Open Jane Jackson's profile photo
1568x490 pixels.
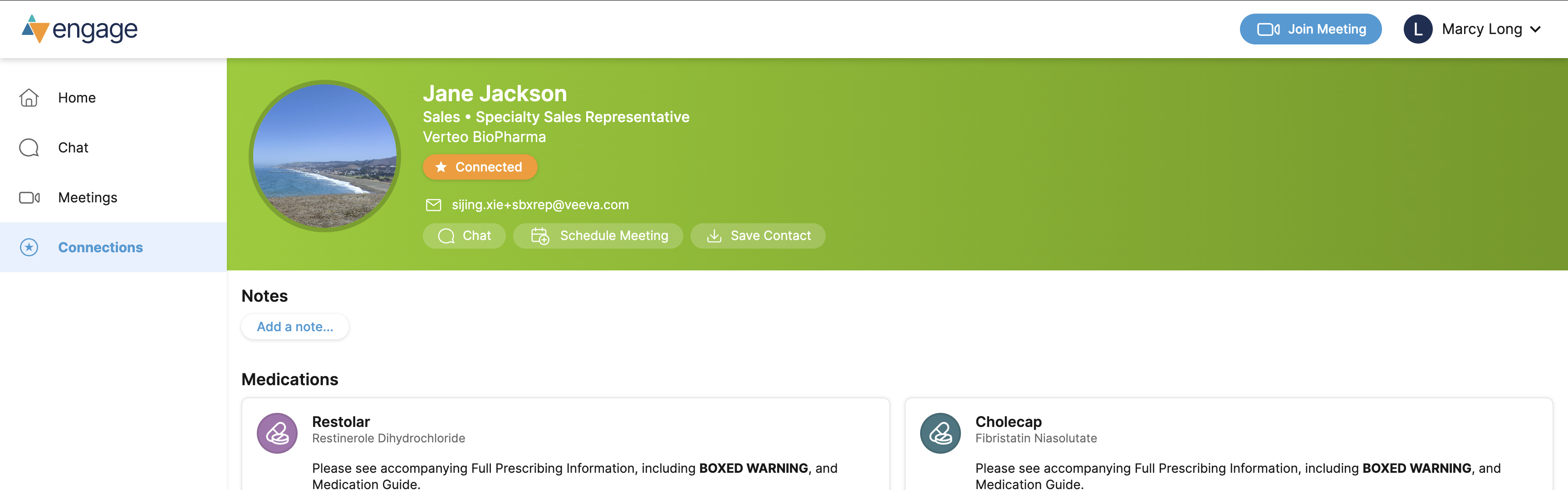(324, 156)
